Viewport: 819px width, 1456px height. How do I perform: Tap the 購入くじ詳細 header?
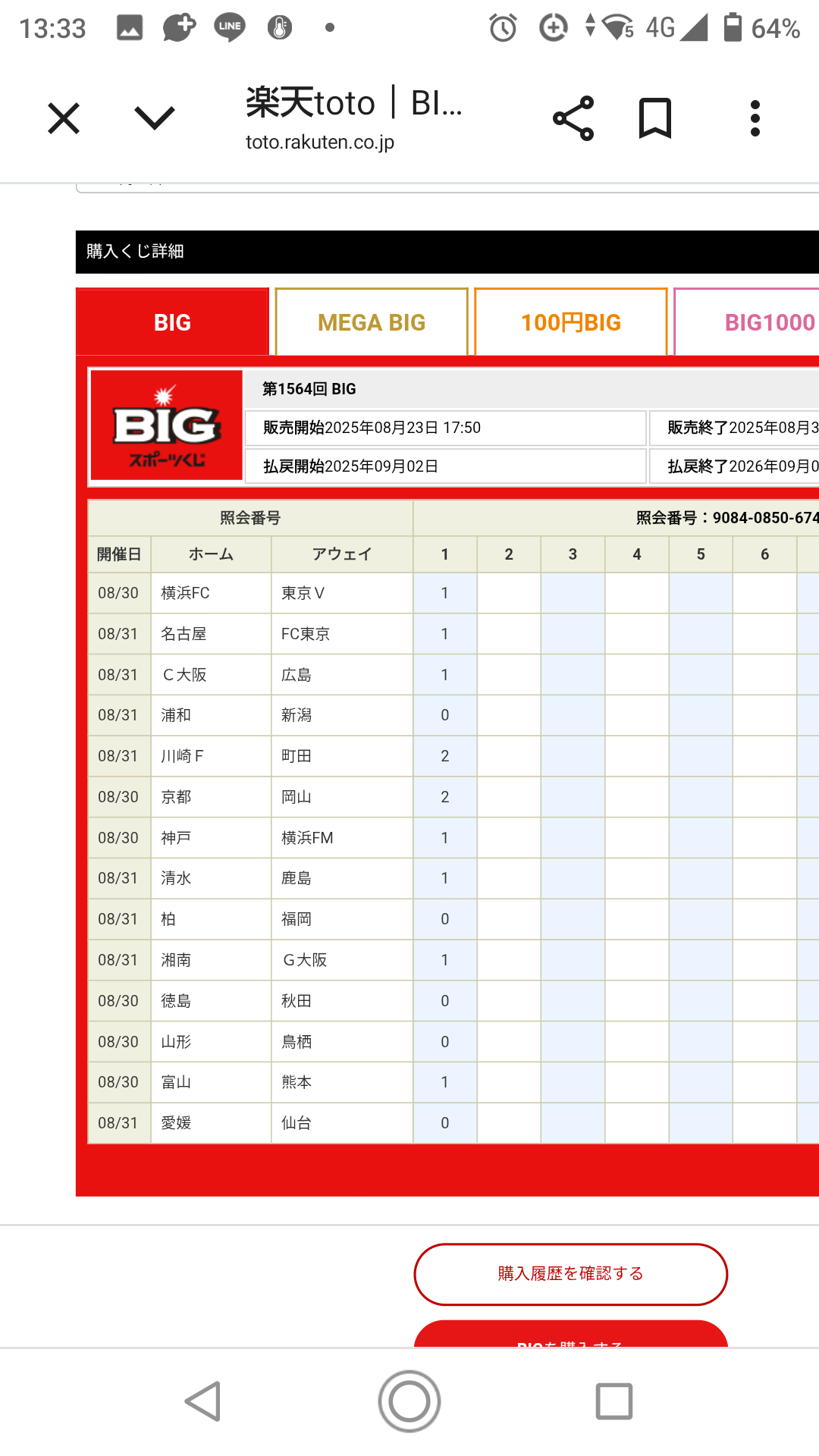(x=447, y=252)
